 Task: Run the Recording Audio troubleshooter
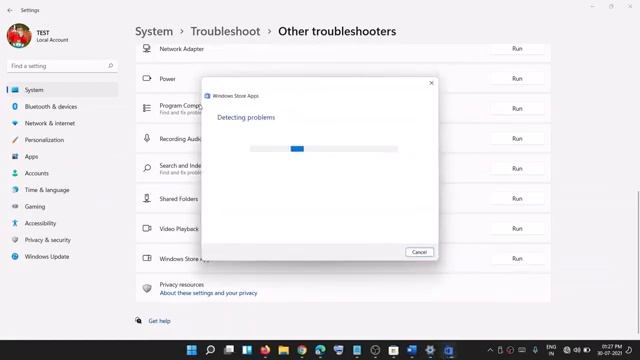[x=517, y=139]
